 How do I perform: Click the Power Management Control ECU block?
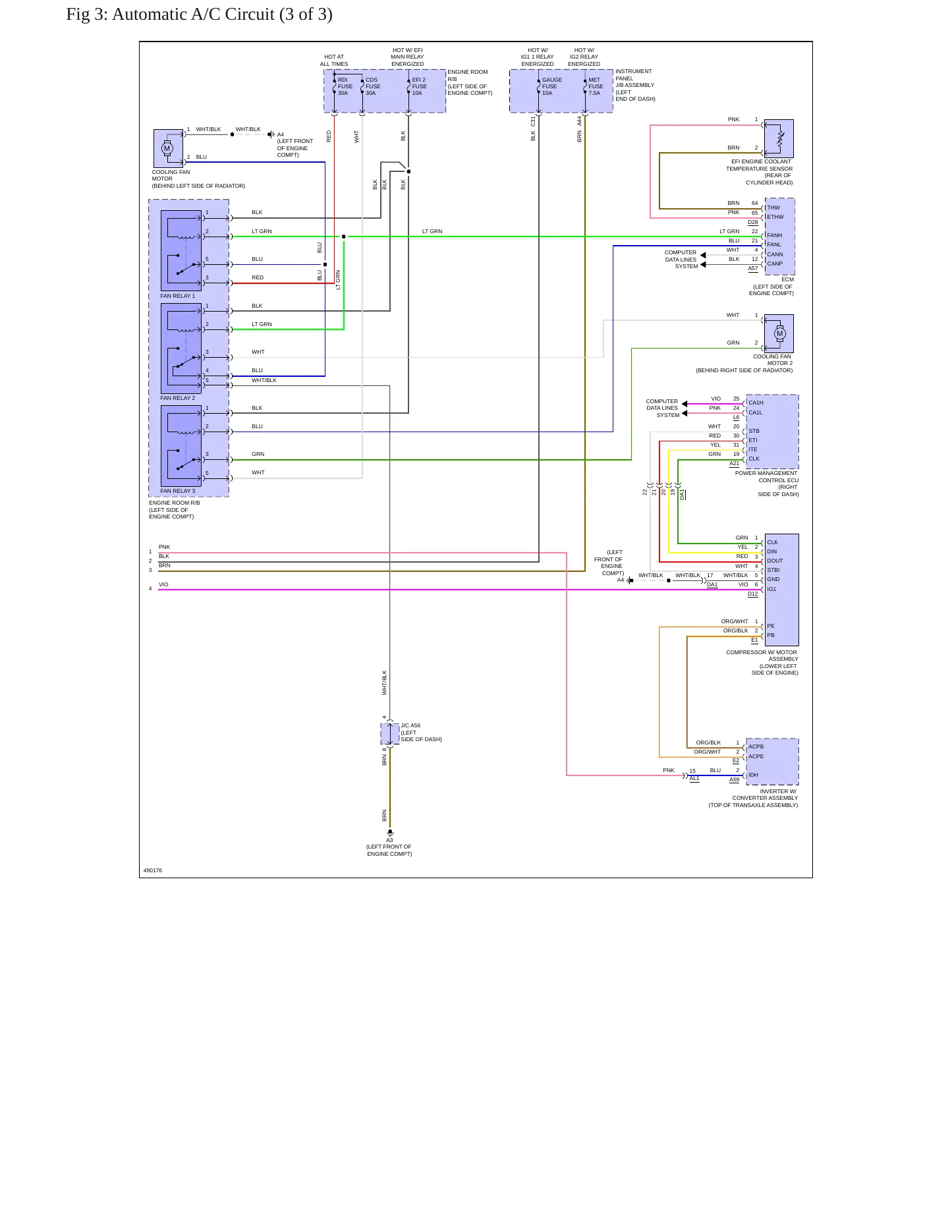click(772, 432)
